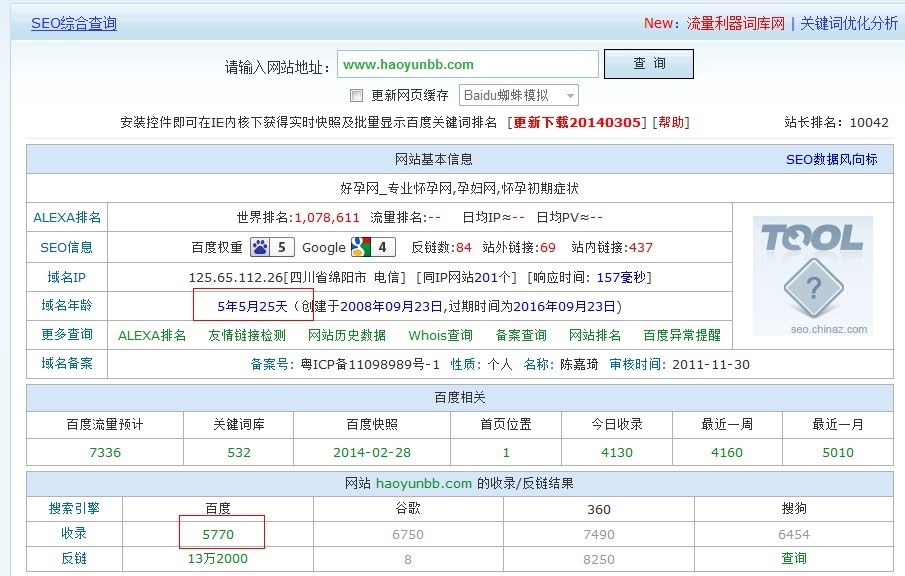Click 百度快照 date 2014-02-28
This screenshot has width=905, height=576.
[372, 452]
